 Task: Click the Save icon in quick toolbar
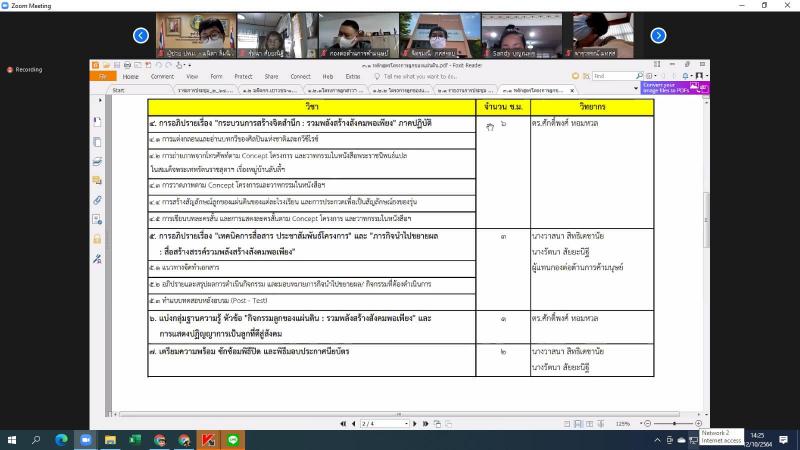(117, 65)
